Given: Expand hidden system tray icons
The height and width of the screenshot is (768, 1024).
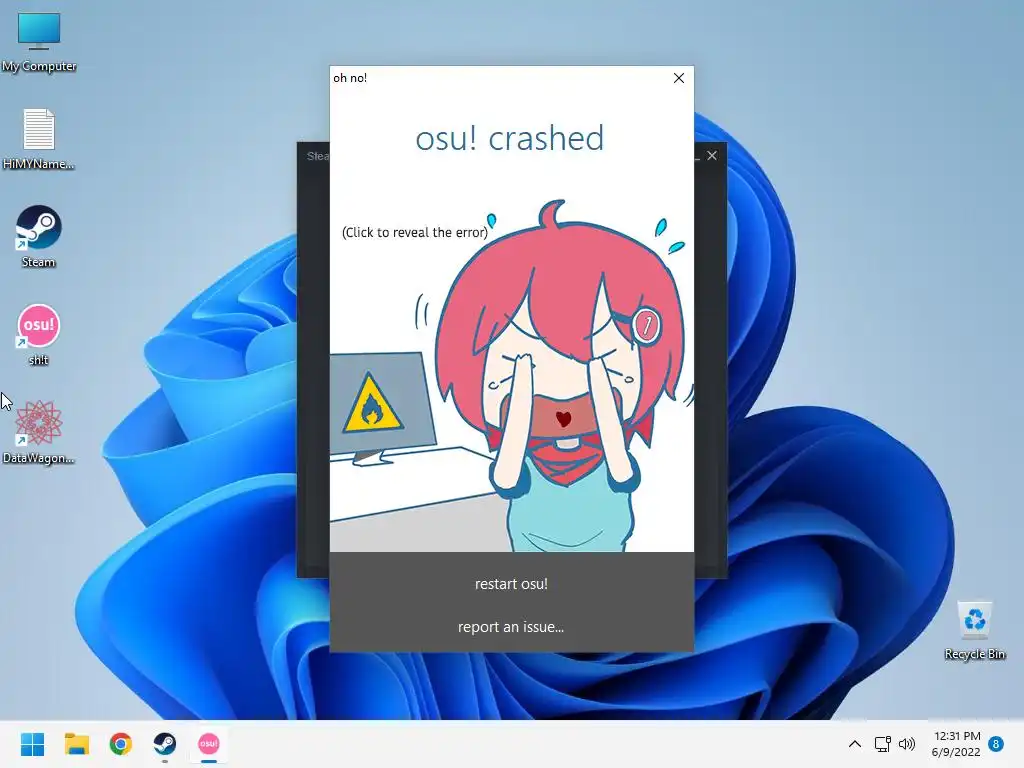Looking at the screenshot, I should coord(854,744).
